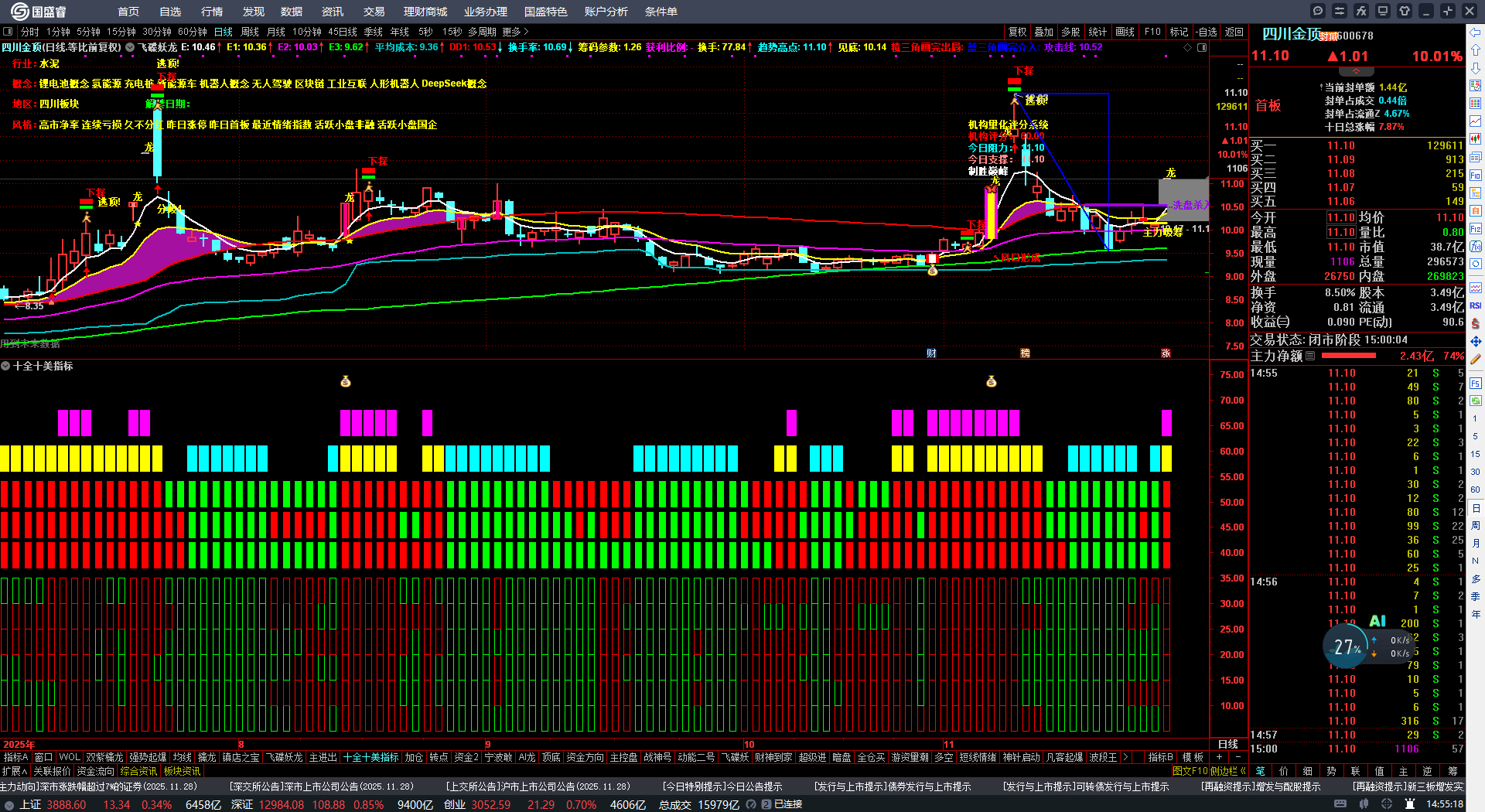Screen dimensions: 1485x812
Task: Click the diamond icon above the chart
Action: 1188,47
